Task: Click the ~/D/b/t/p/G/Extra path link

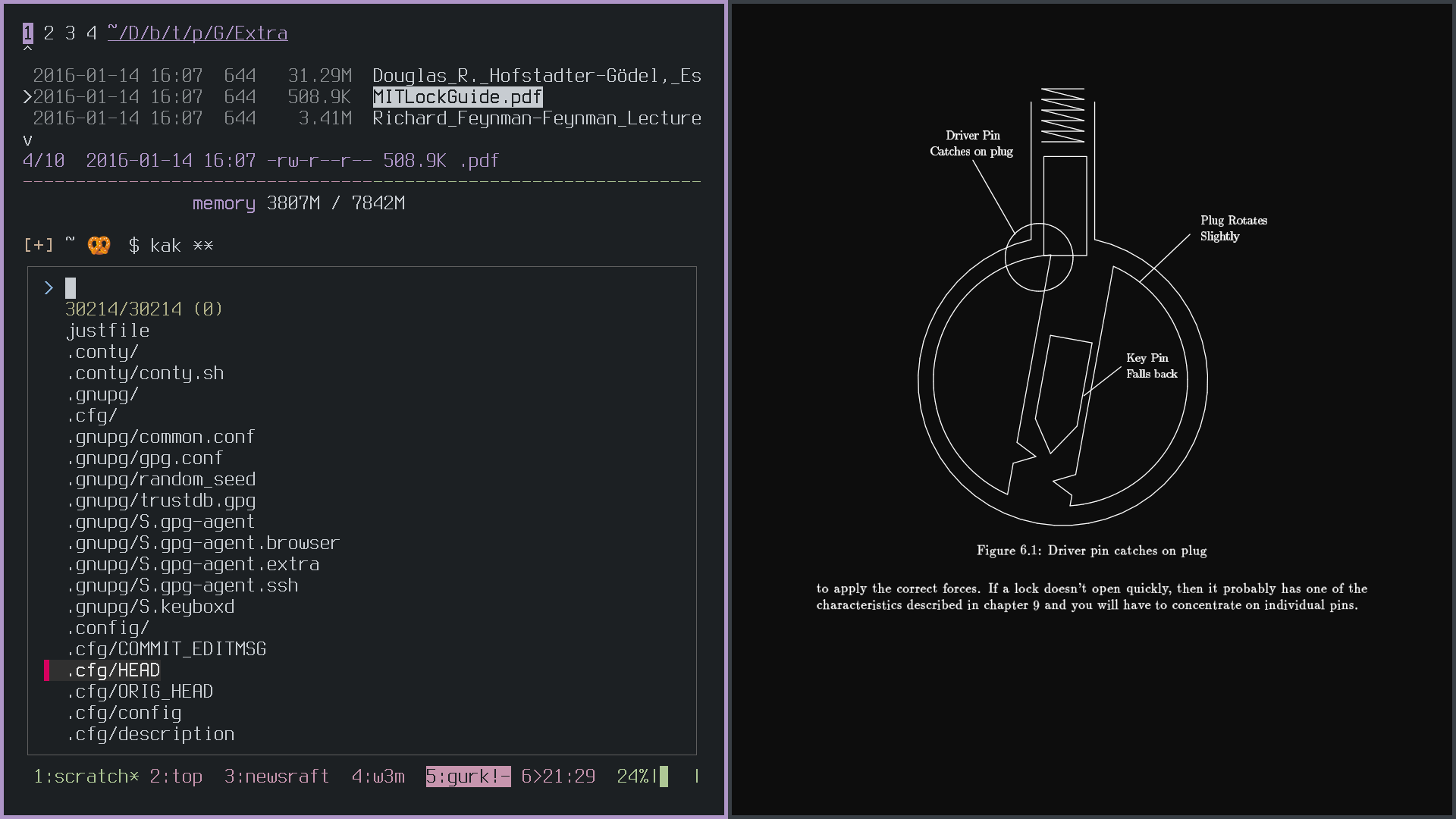Action: 197,33
